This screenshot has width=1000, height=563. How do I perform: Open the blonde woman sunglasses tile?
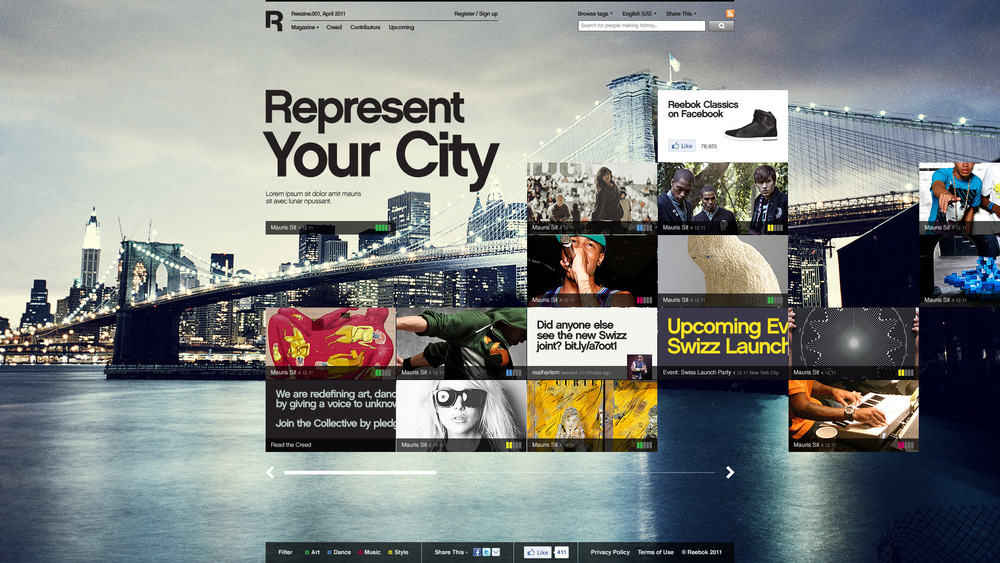(461, 416)
